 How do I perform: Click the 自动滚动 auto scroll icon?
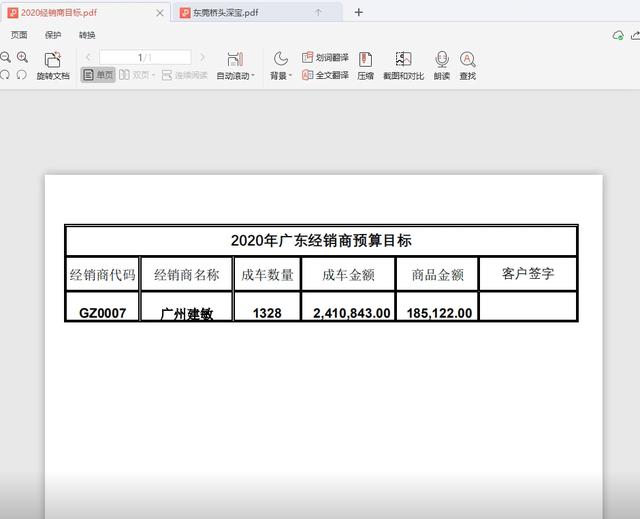235,60
